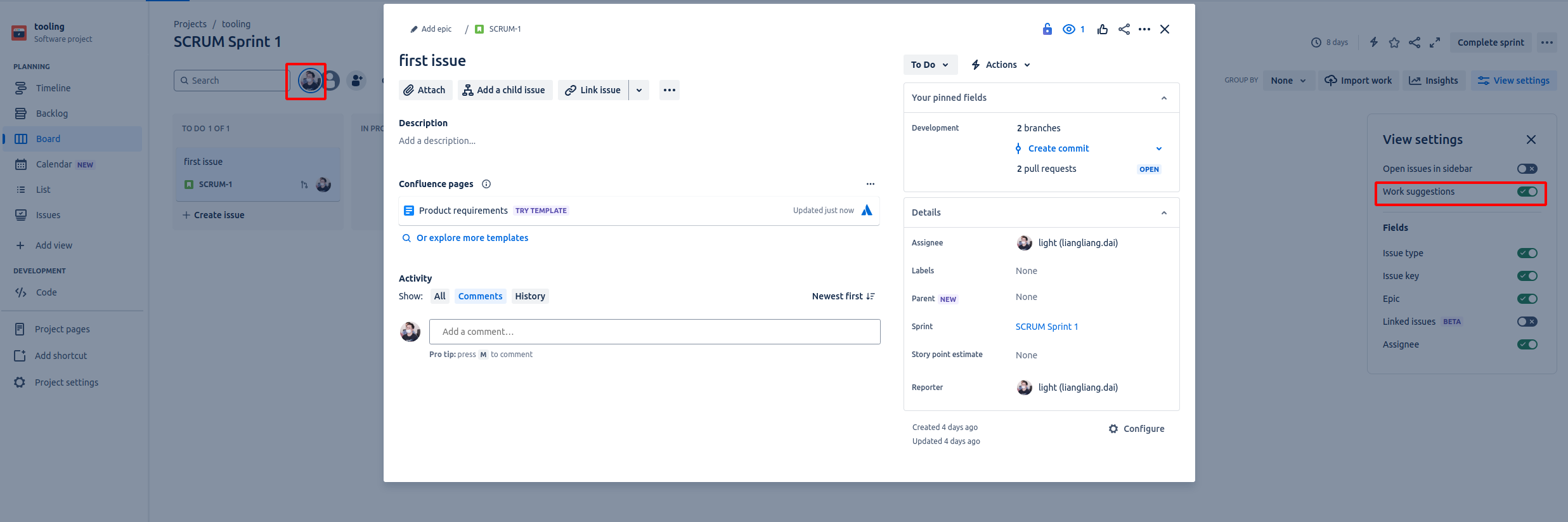
Task: Click the lightning automation icon on the board header
Action: pyautogui.click(x=1374, y=42)
